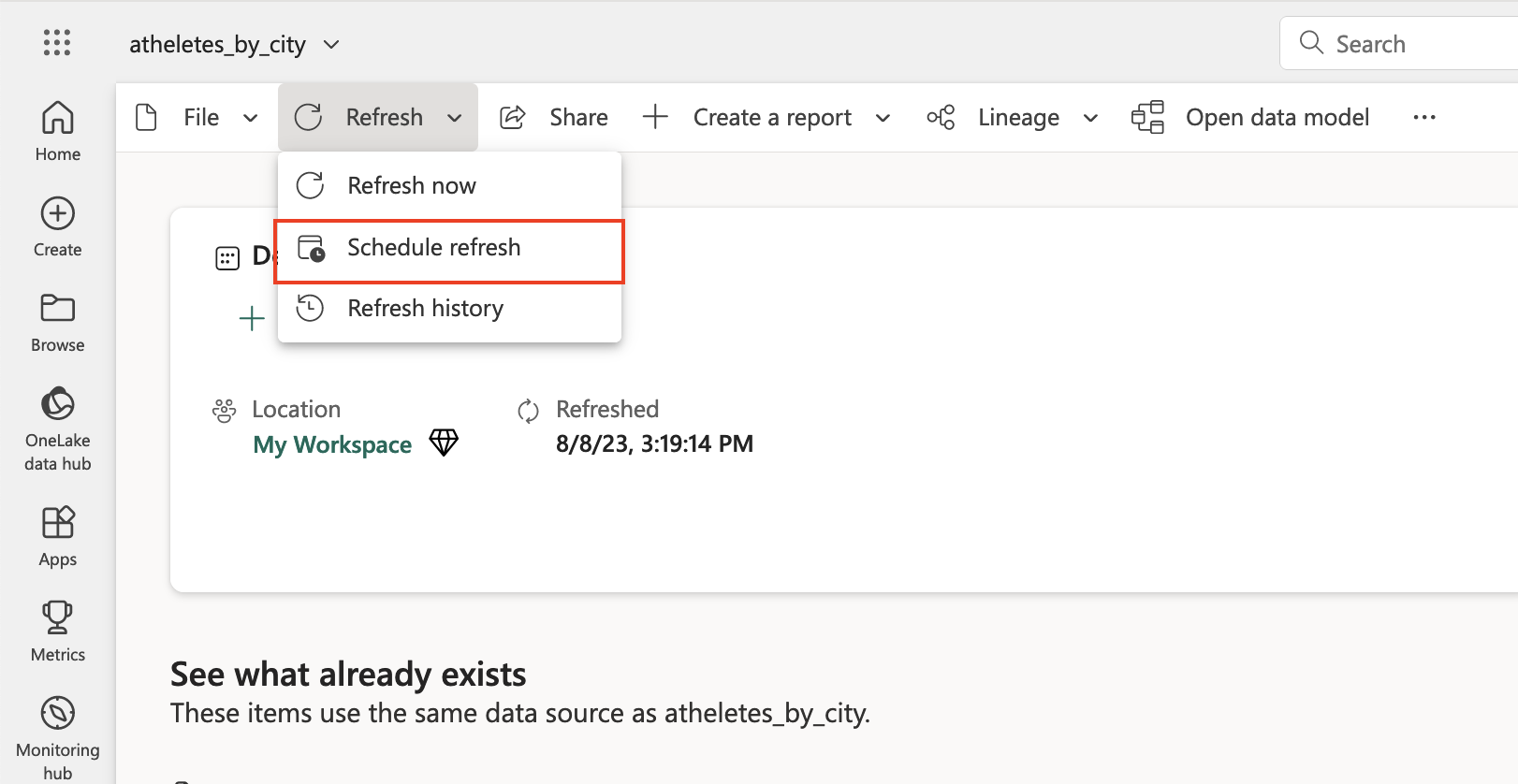Click the Refresh history clock icon
The height and width of the screenshot is (784, 1518).
point(310,308)
